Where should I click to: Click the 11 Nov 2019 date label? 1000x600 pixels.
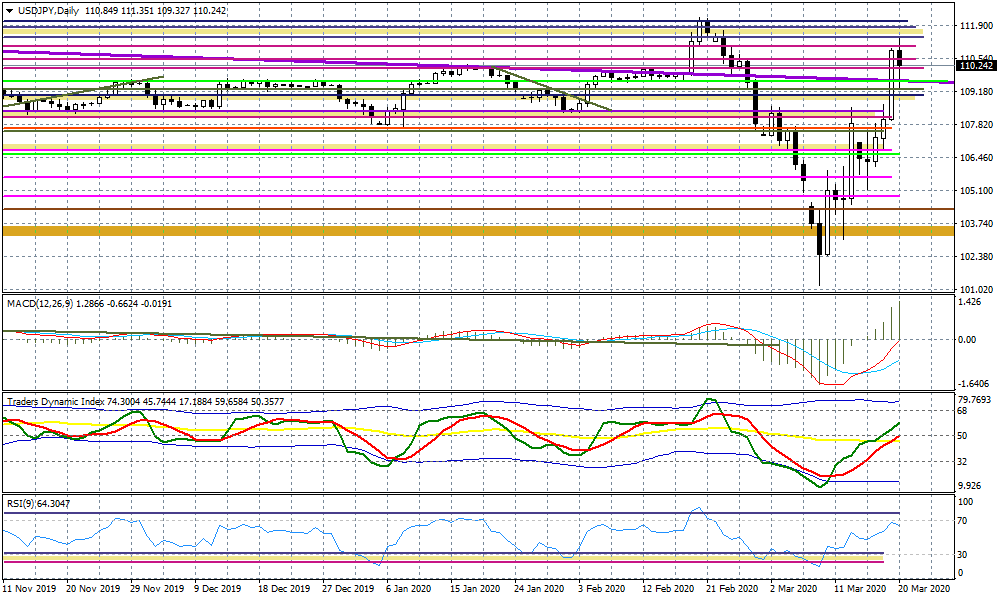[29, 589]
